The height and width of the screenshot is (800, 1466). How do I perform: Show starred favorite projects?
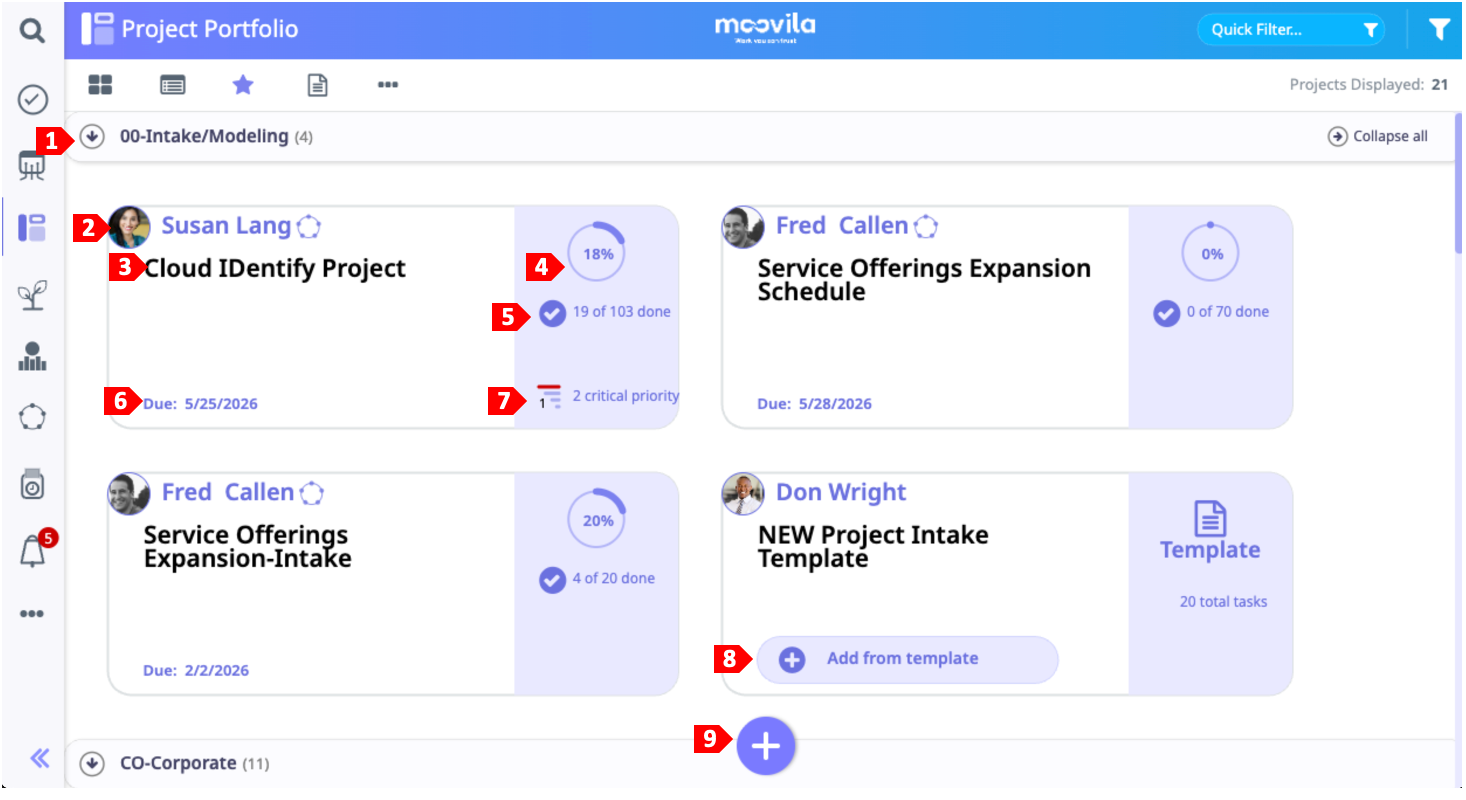(x=243, y=85)
